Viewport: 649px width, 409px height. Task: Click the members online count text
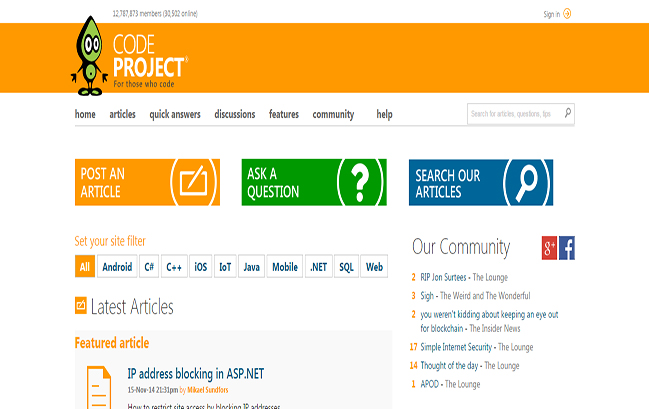tap(155, 14)
